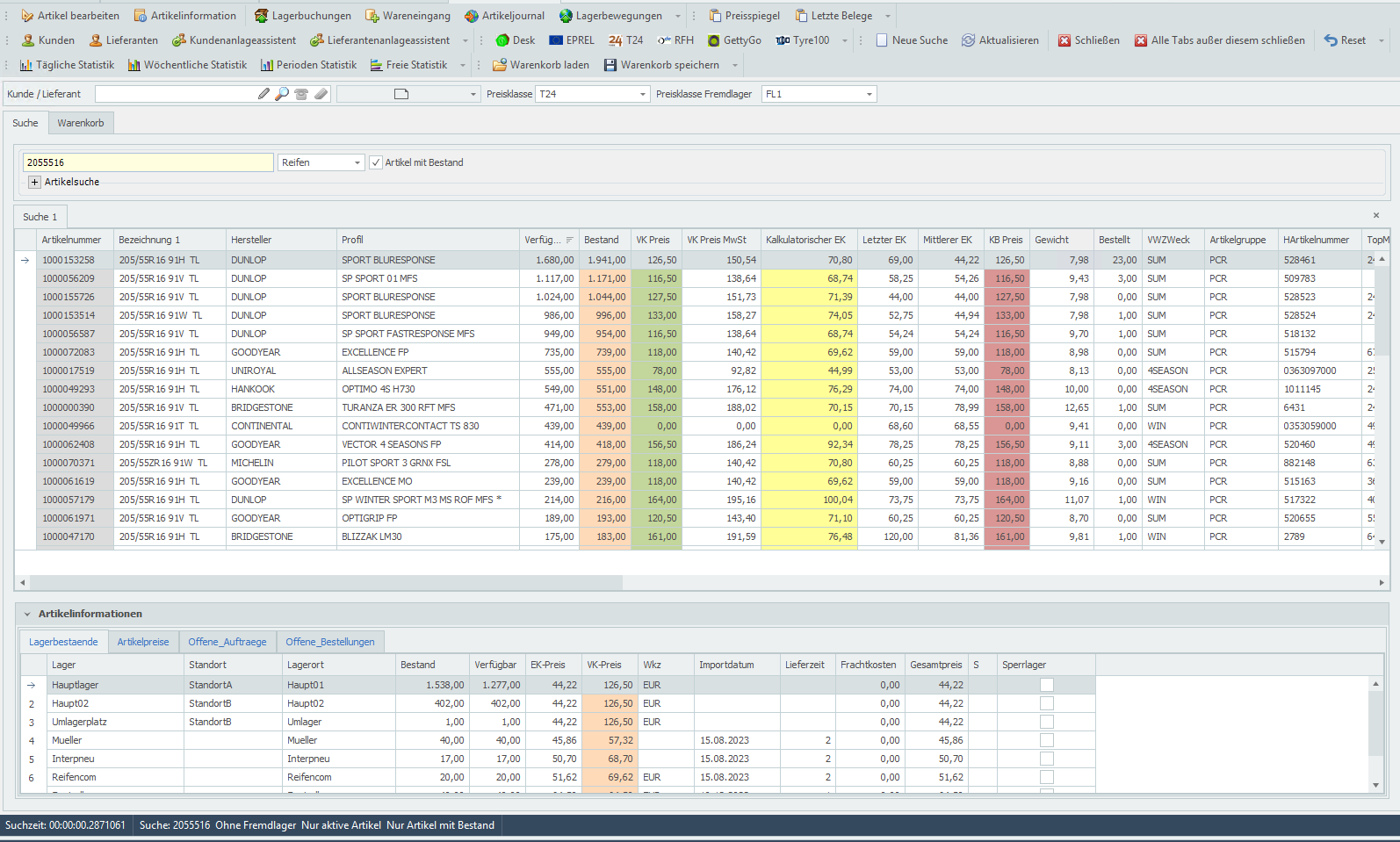The width and height of the screenshot is (1400, 842).
Task: Open the Kundenanlageassistent wizard
Action: click(x=234, y=40)
